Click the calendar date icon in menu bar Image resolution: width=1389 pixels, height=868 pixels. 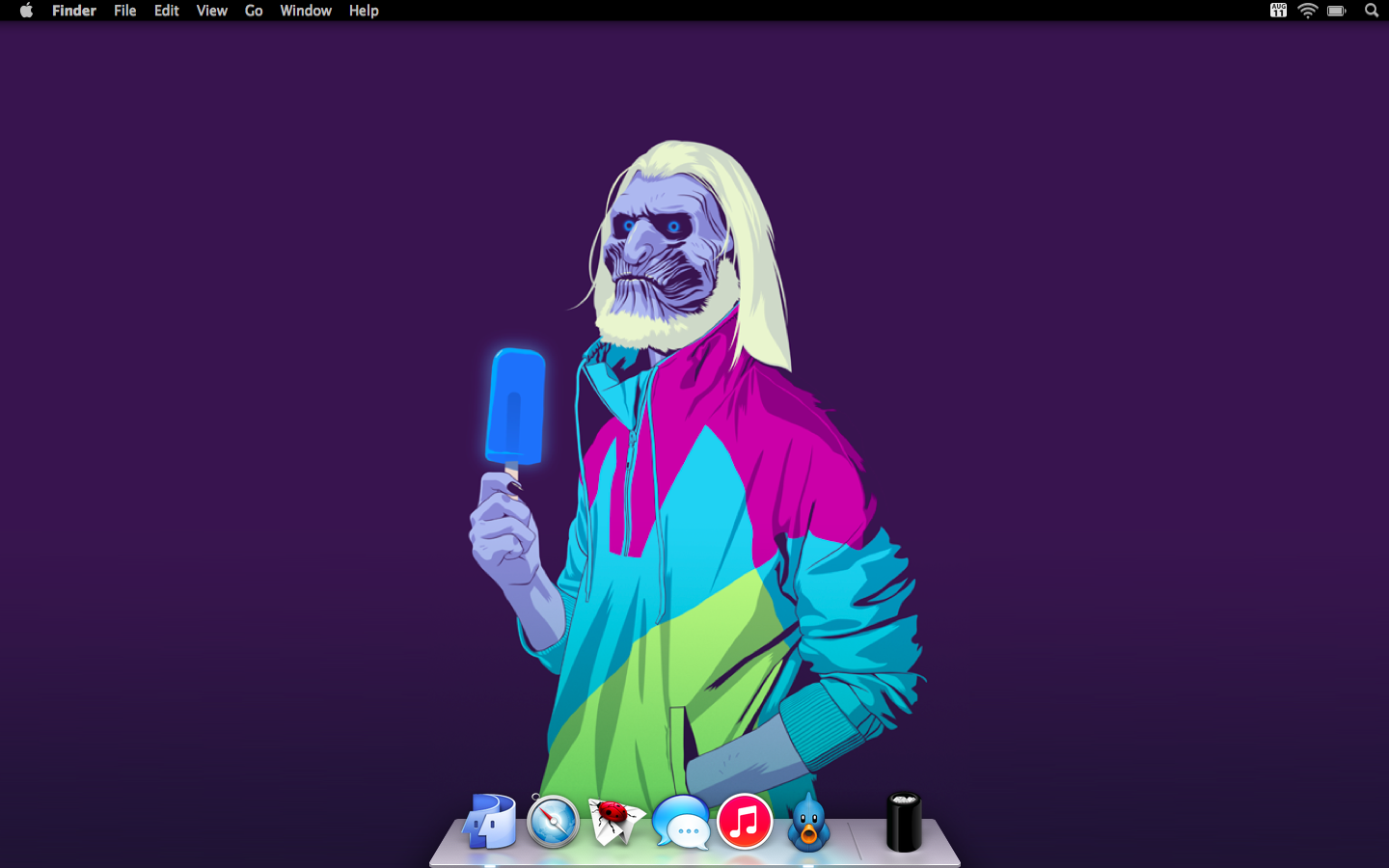(1278, 11)
